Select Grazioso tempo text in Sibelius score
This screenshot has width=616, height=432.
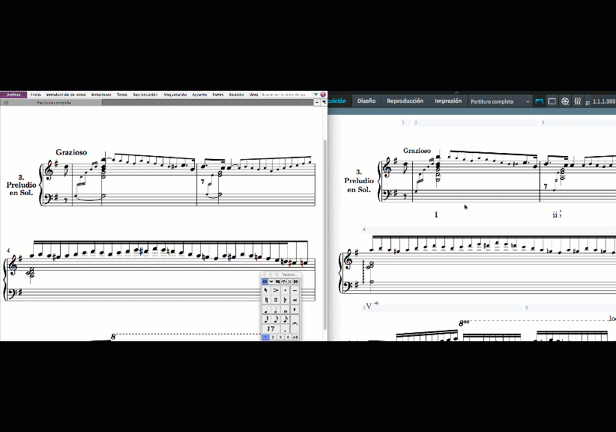[71, 152]
